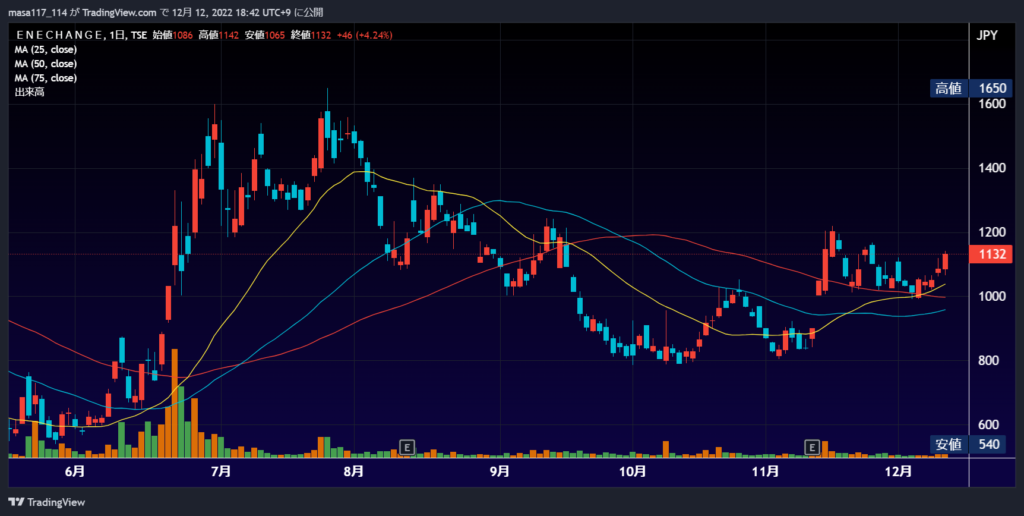Image resolution: width=1024 pixels, height=516 pixels.
Task: Click the 1600 price axis label
Action: pos(991,105)
